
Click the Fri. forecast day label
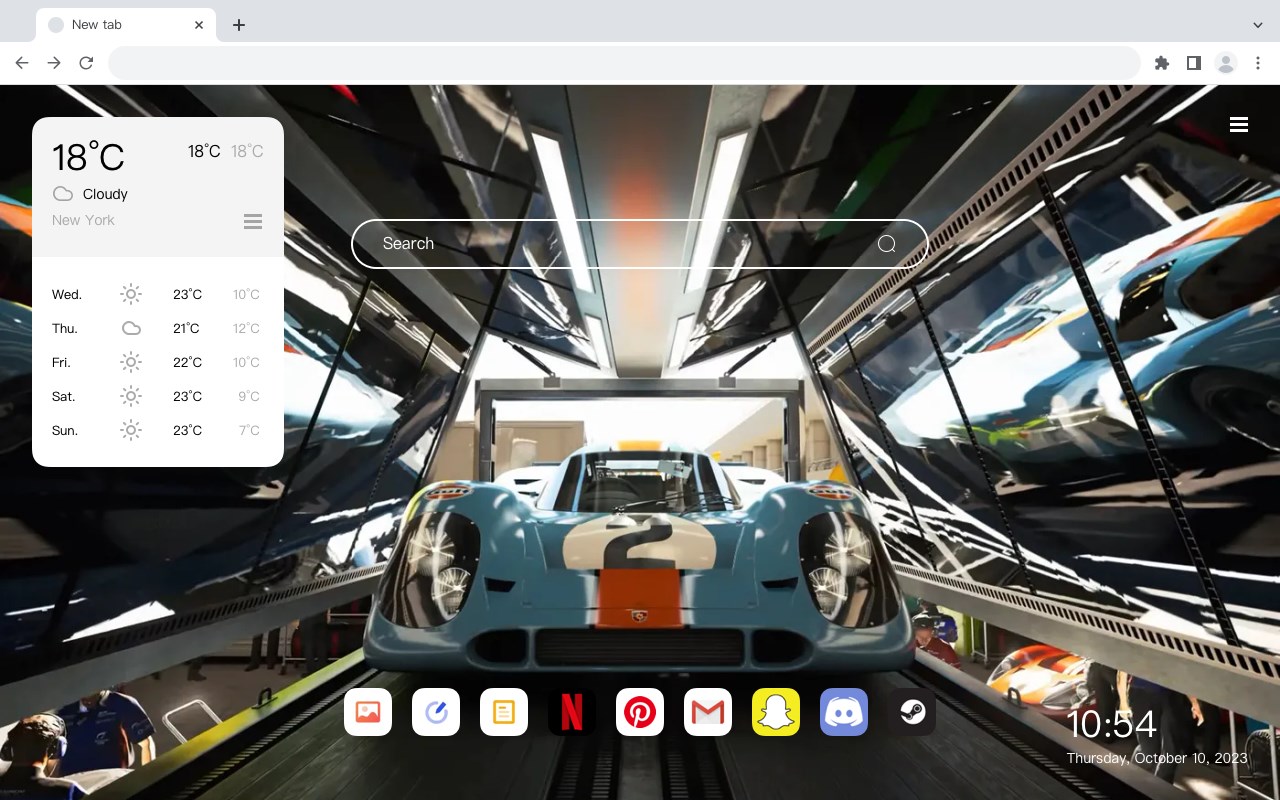coord(61,362)
